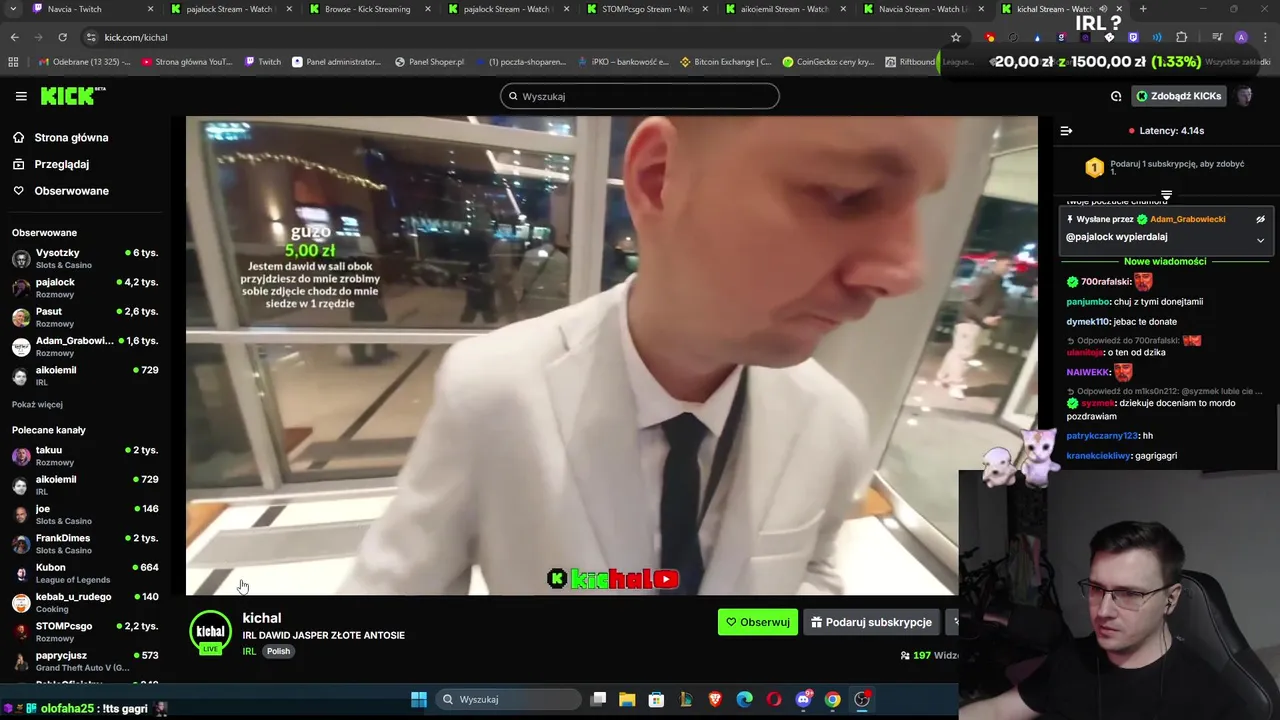This screenshot has height=720, width=1280.
Task: Launch Brave browser from the taskbar
Action: click(715, 699)
